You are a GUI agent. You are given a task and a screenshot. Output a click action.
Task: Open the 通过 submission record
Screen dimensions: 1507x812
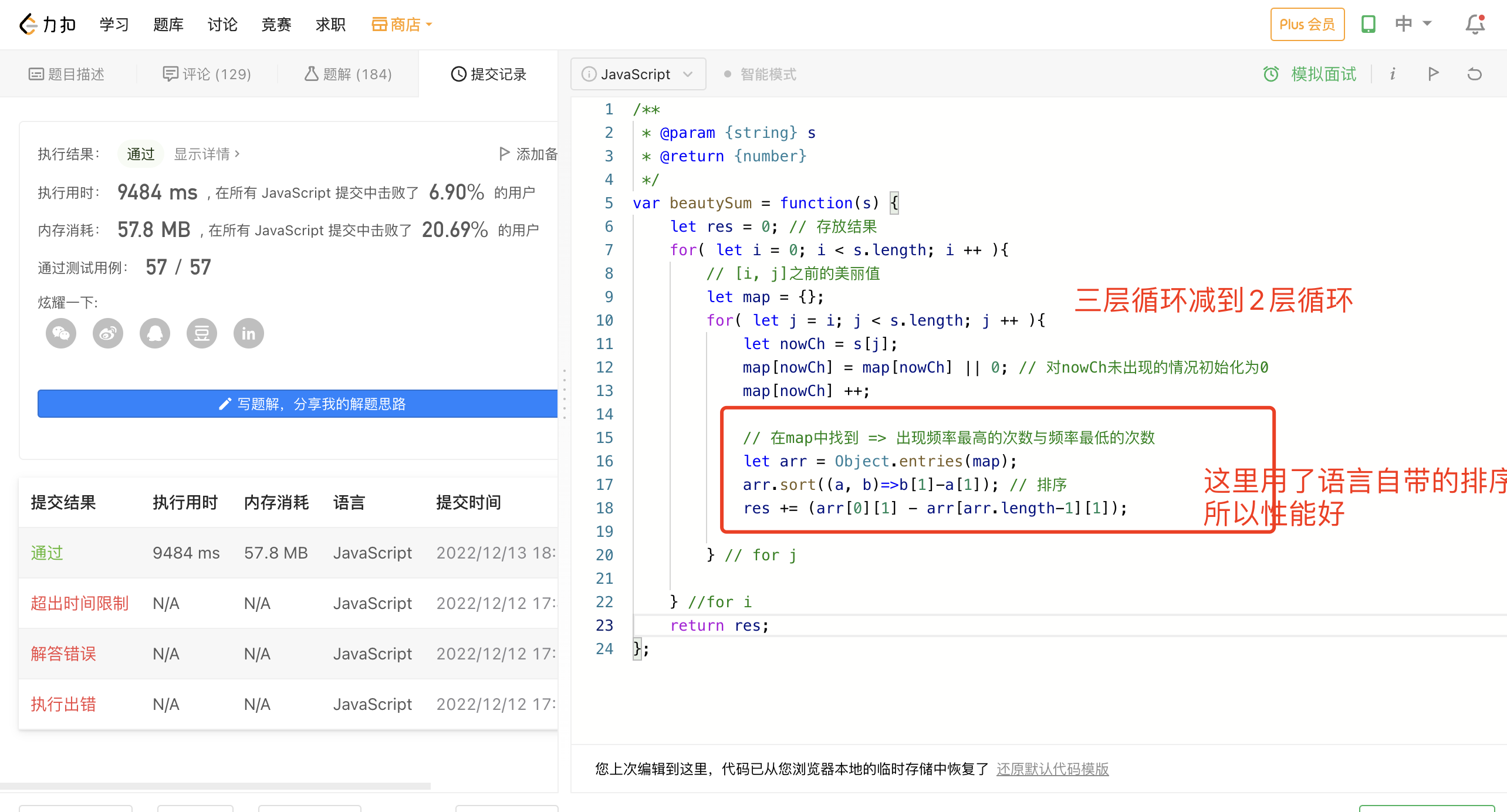pos(47,553)
